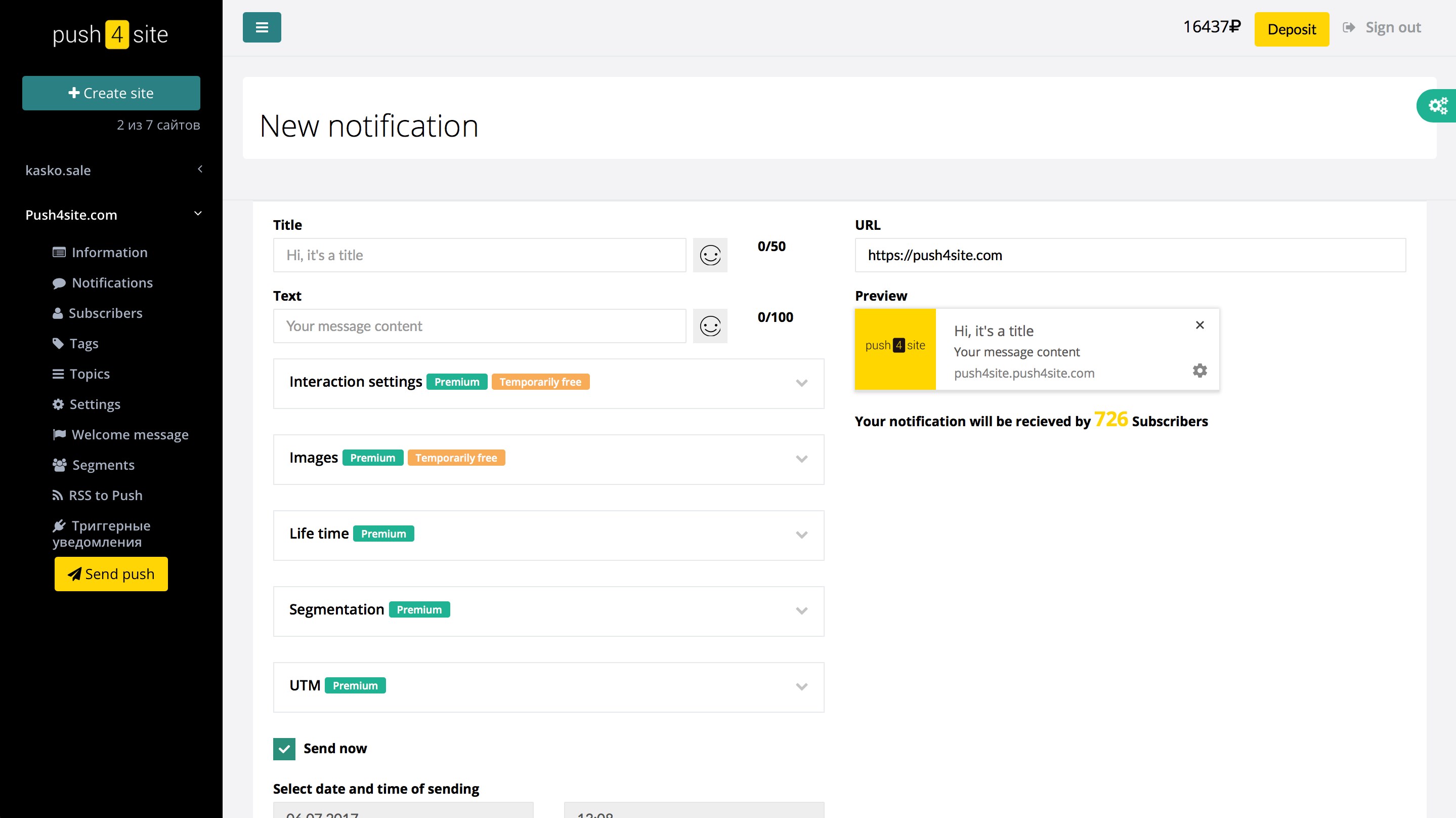Focus the URL input field
The image size is (1456, 818).
(x=1129, y=255)
